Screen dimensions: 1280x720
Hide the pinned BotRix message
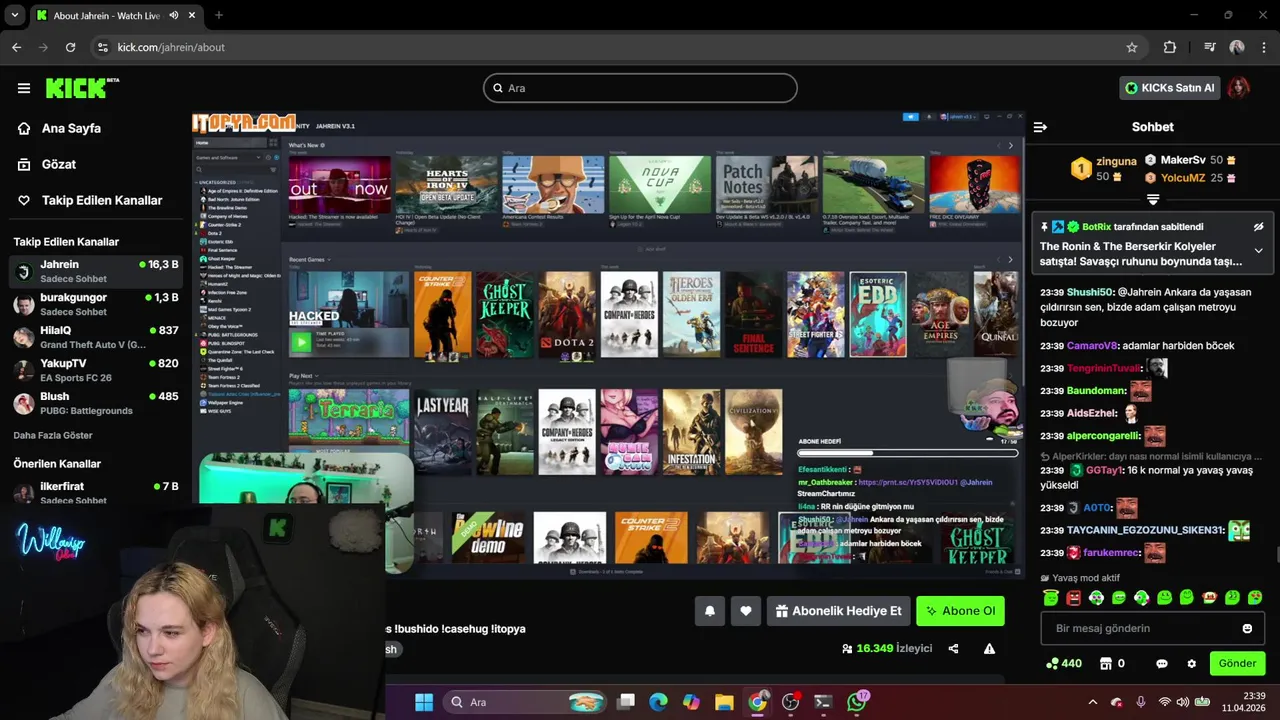[x=1258, y=227]
